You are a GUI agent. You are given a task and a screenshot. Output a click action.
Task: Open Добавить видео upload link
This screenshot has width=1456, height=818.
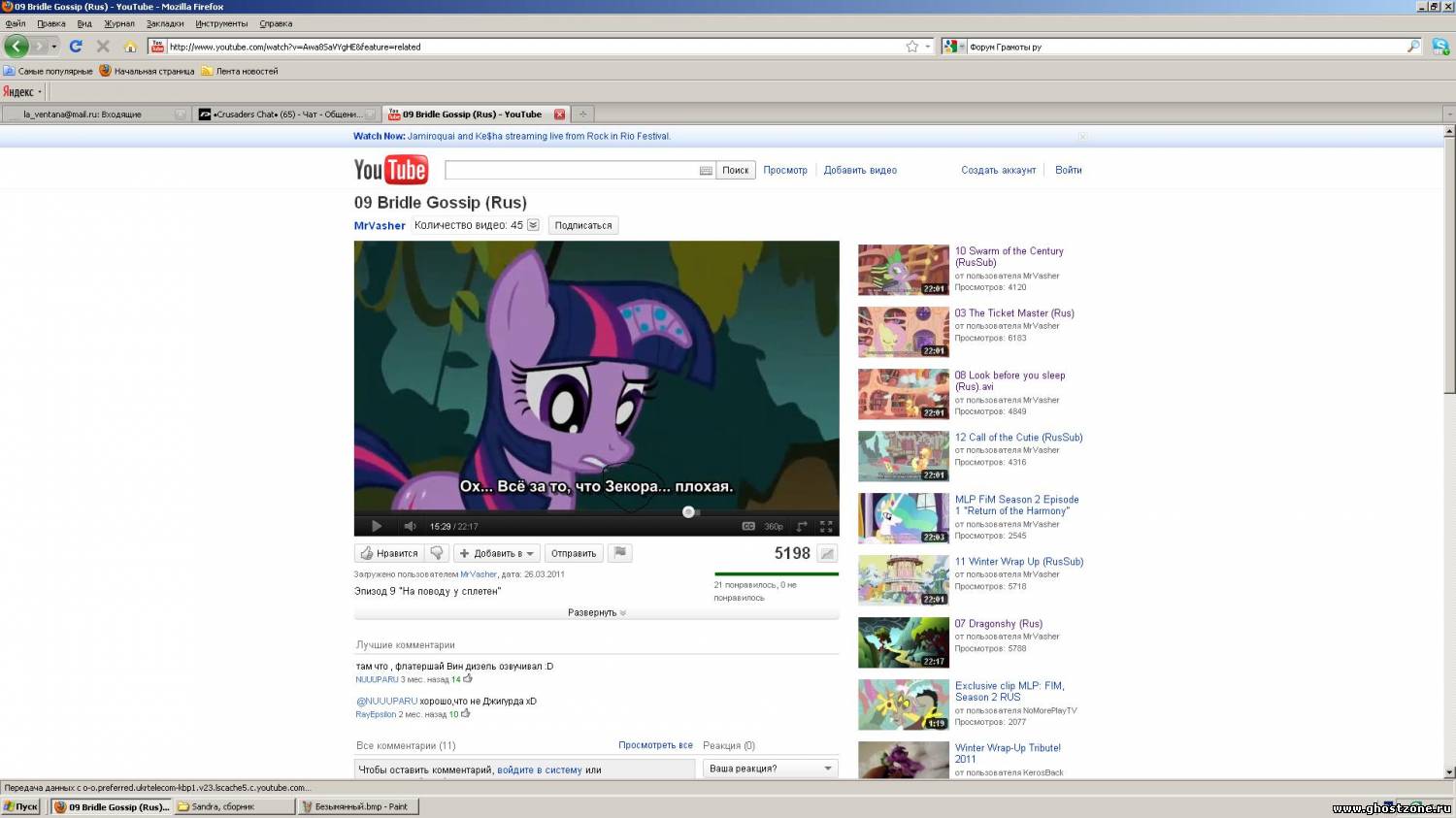(860, 170)
